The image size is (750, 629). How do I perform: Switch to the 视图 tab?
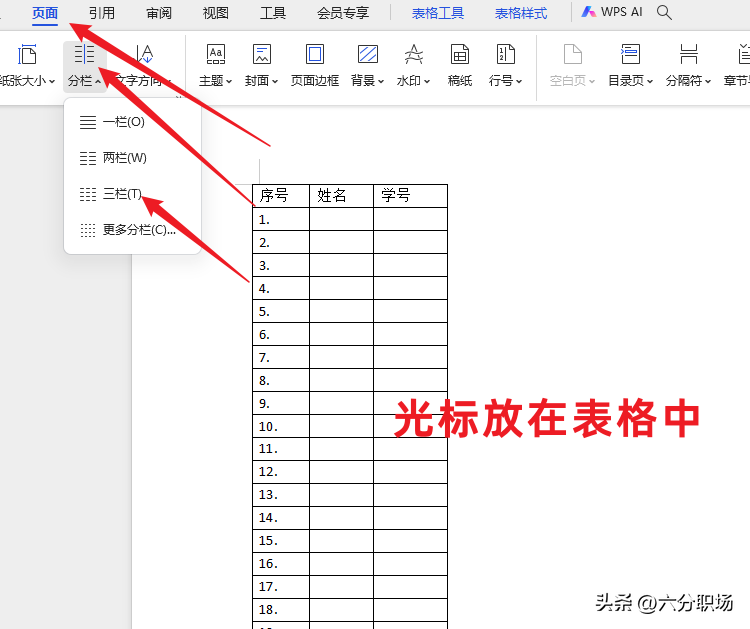coord(216,13)
